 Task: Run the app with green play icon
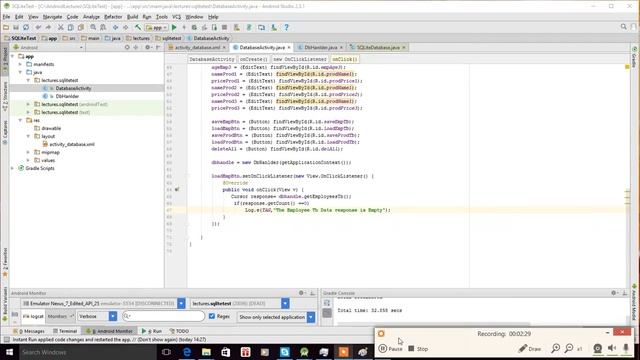coord(174,27)
